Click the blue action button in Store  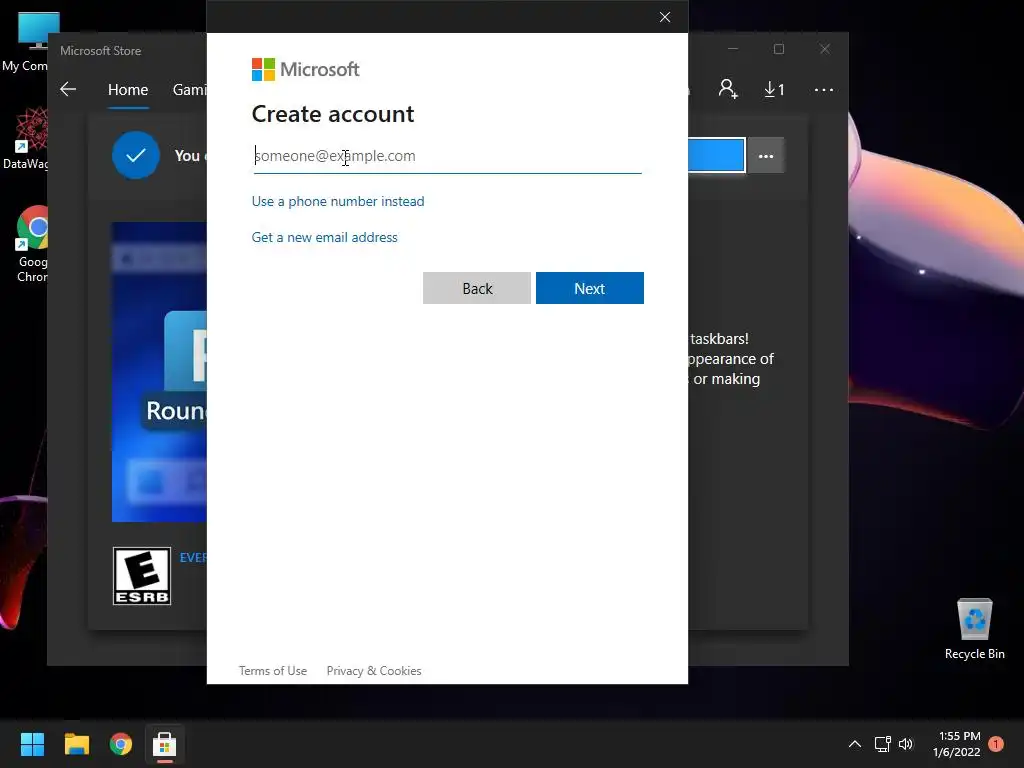click(716, 155)
